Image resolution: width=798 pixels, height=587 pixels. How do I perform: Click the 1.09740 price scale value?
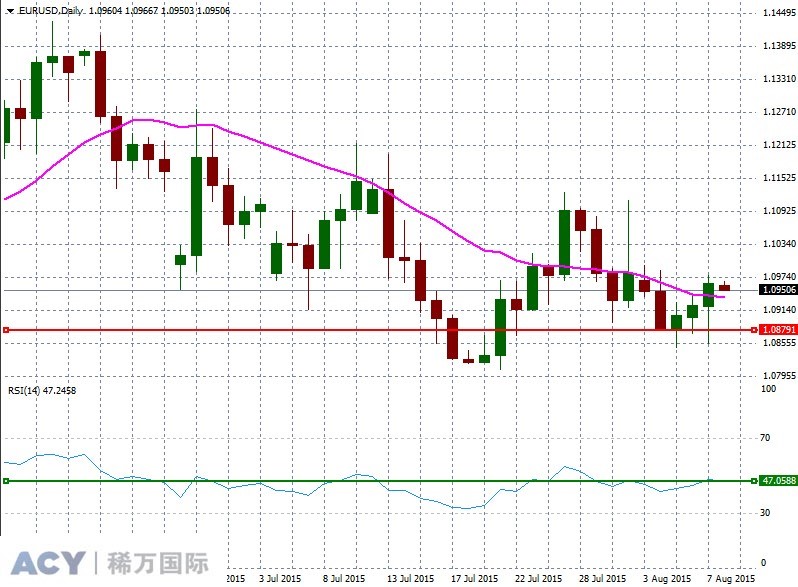779,276
